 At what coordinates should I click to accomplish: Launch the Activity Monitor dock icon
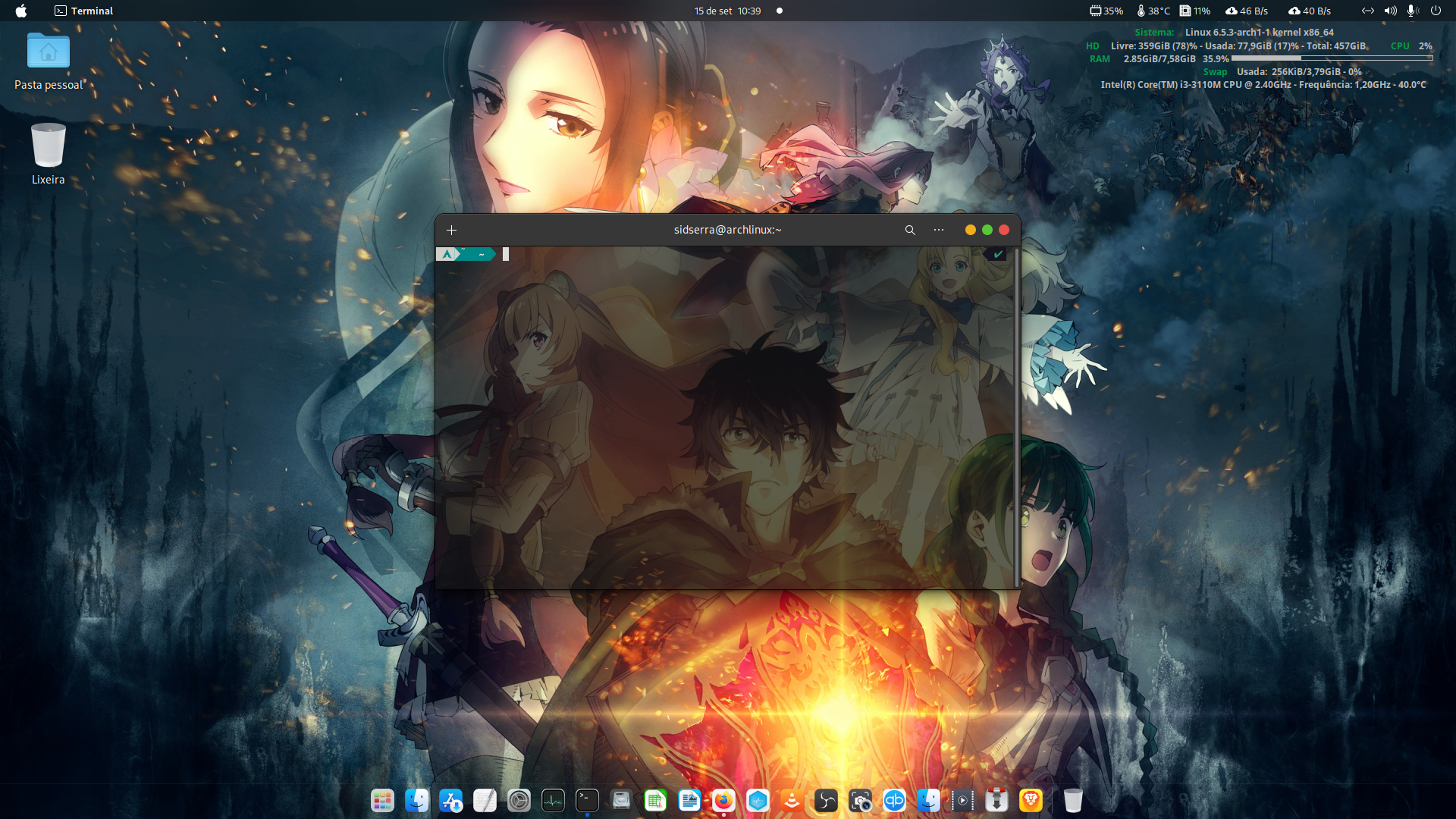pyautogui.click(x=553, y=800)
